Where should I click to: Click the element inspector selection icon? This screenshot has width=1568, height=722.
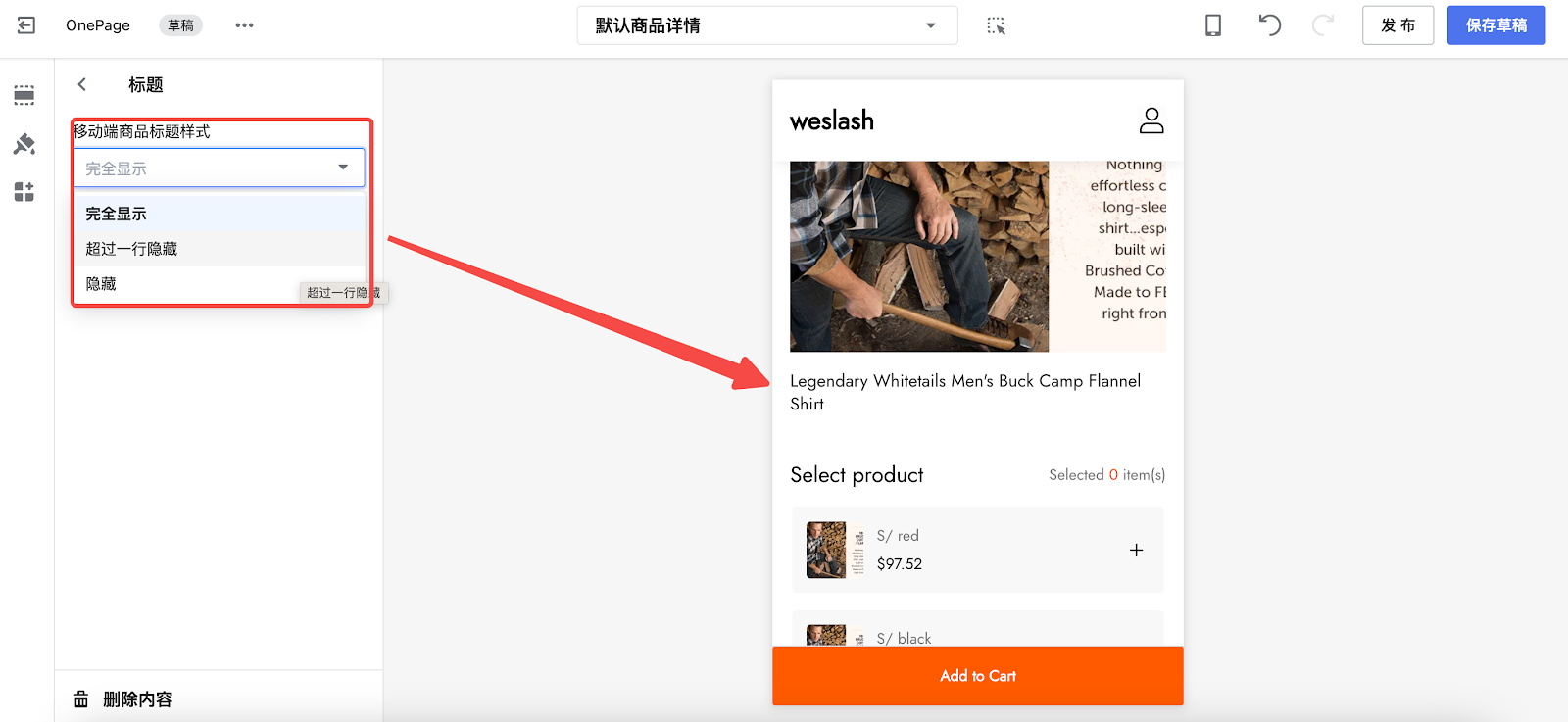coord(996,25)
